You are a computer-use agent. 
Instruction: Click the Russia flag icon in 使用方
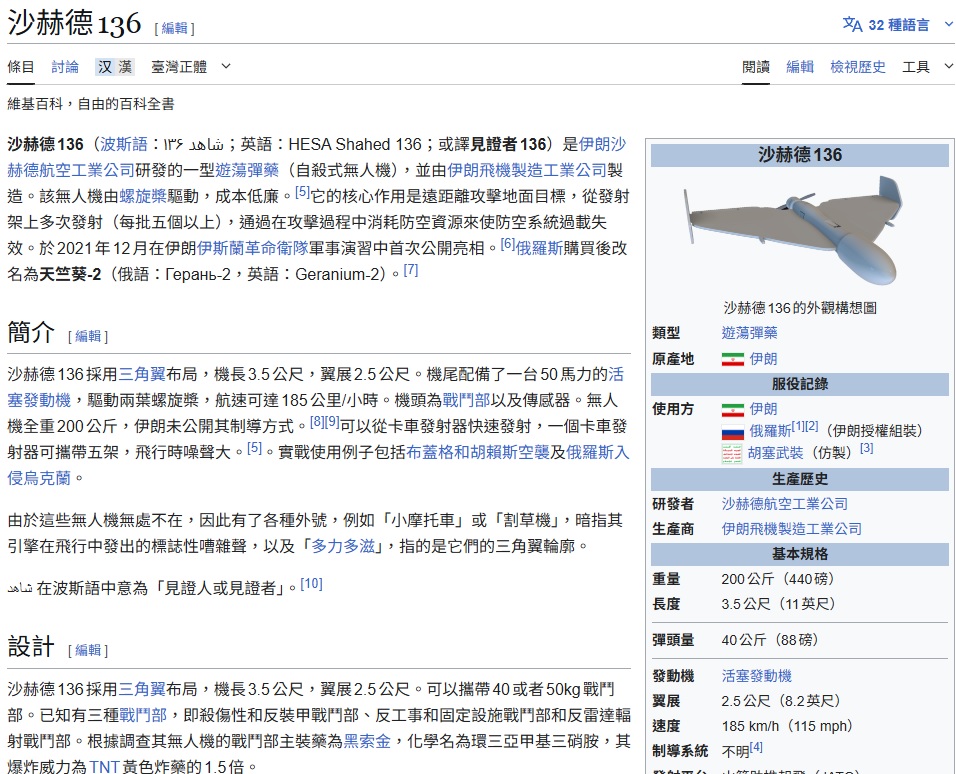click(x=732, y=431)
